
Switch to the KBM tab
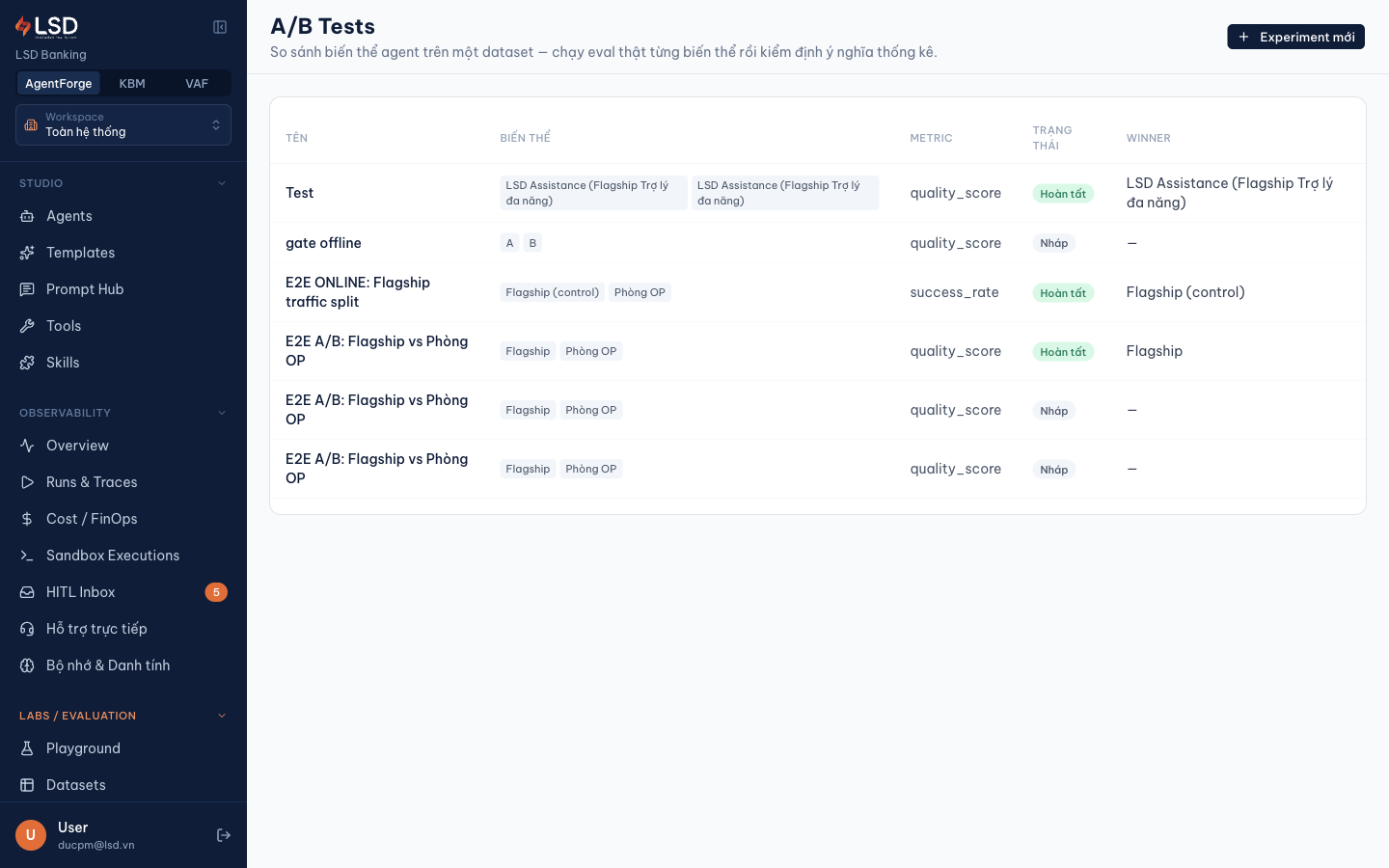[x=132, y=84]
